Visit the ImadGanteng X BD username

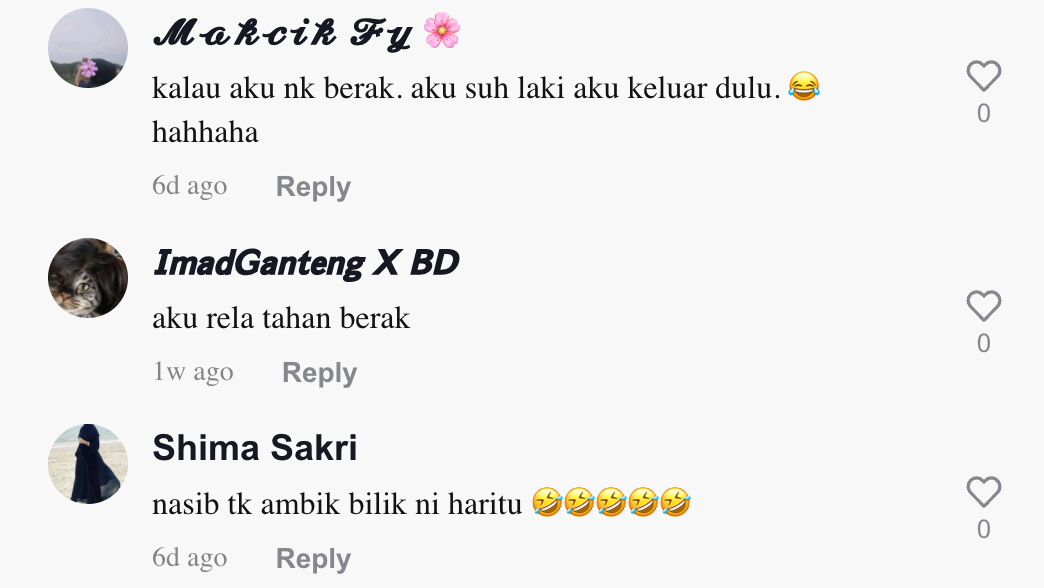[x=306, y=262]
